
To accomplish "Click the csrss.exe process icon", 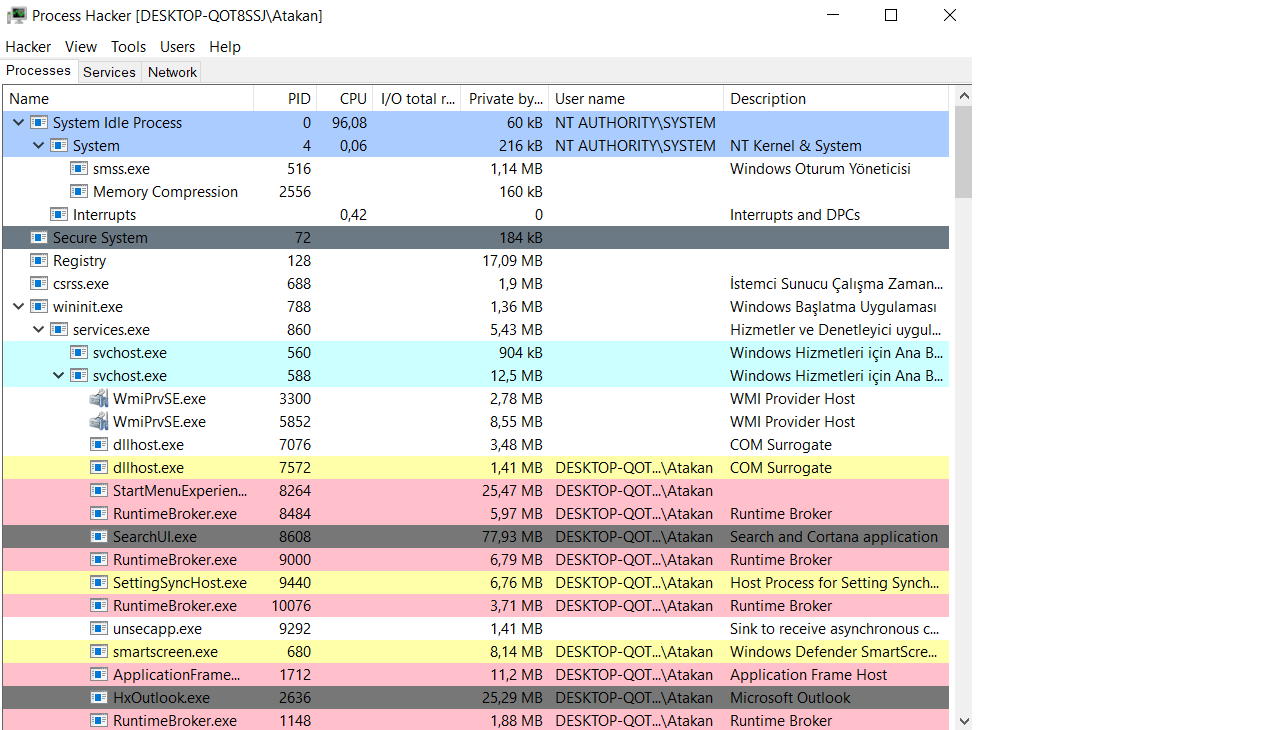I will coord(39,284).
